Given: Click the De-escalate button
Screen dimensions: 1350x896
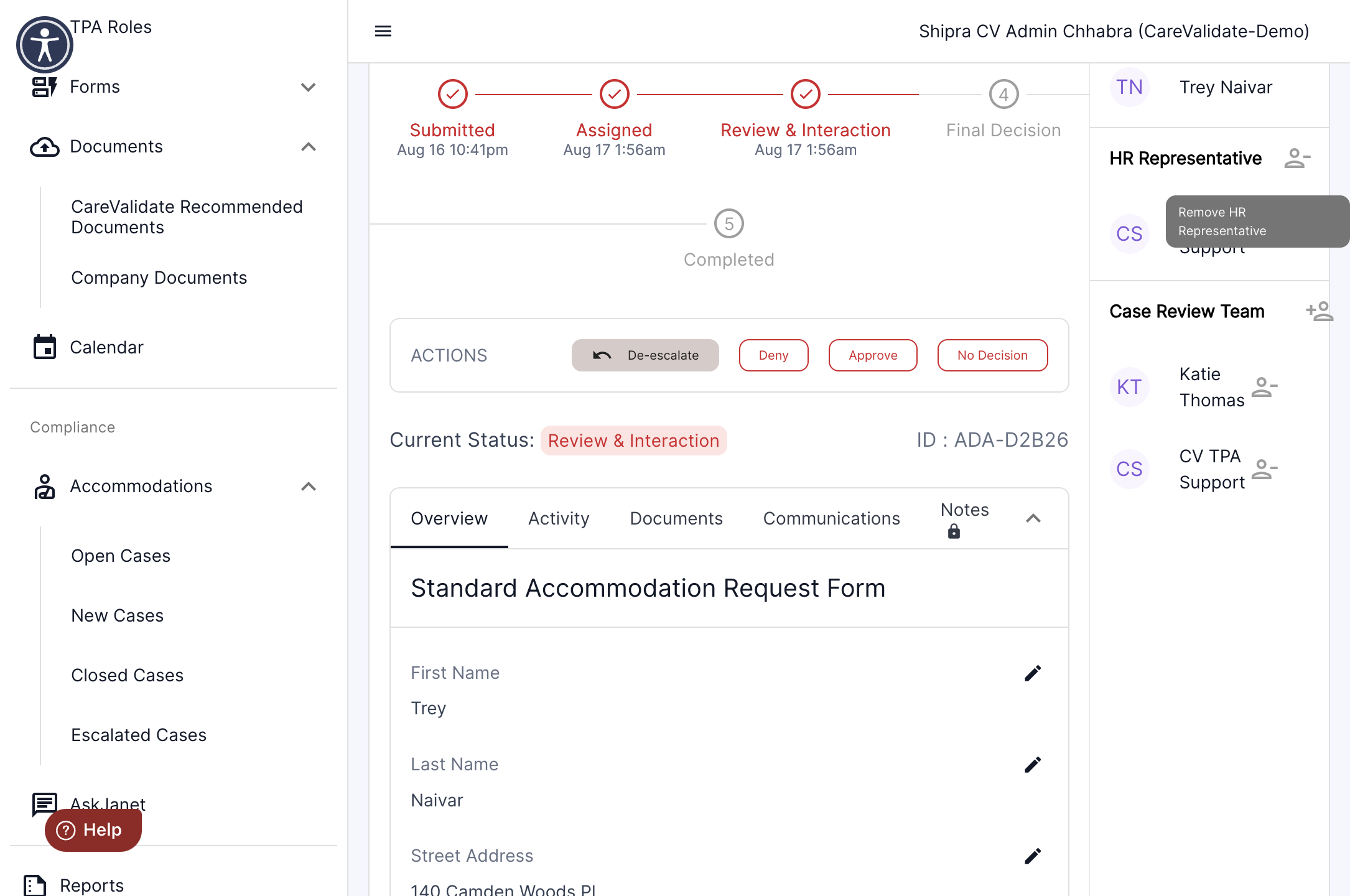Looking at the screenshot, I should click(x=645, y=355).
